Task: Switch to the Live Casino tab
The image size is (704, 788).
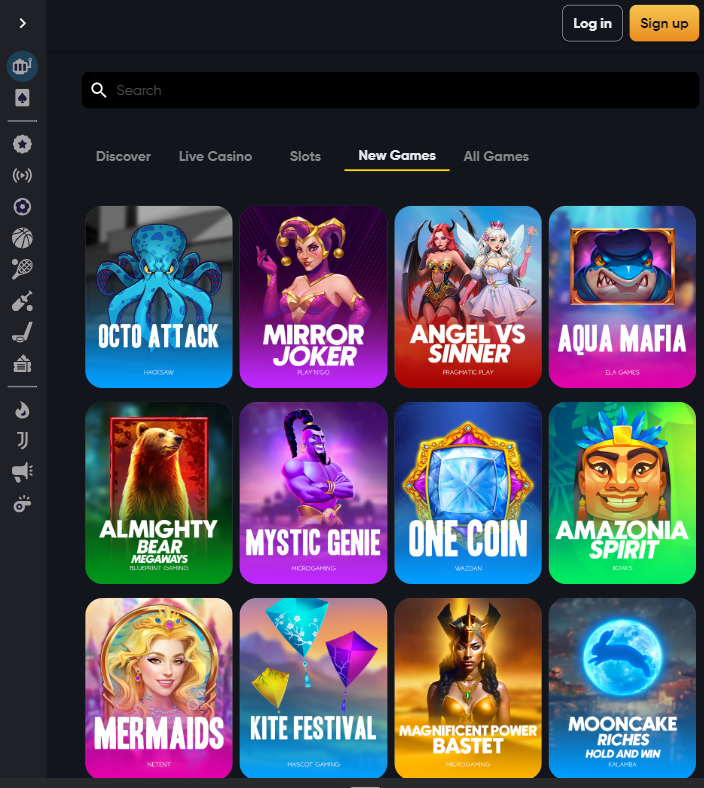Action: pyautogui.click(x=215, y=156)
